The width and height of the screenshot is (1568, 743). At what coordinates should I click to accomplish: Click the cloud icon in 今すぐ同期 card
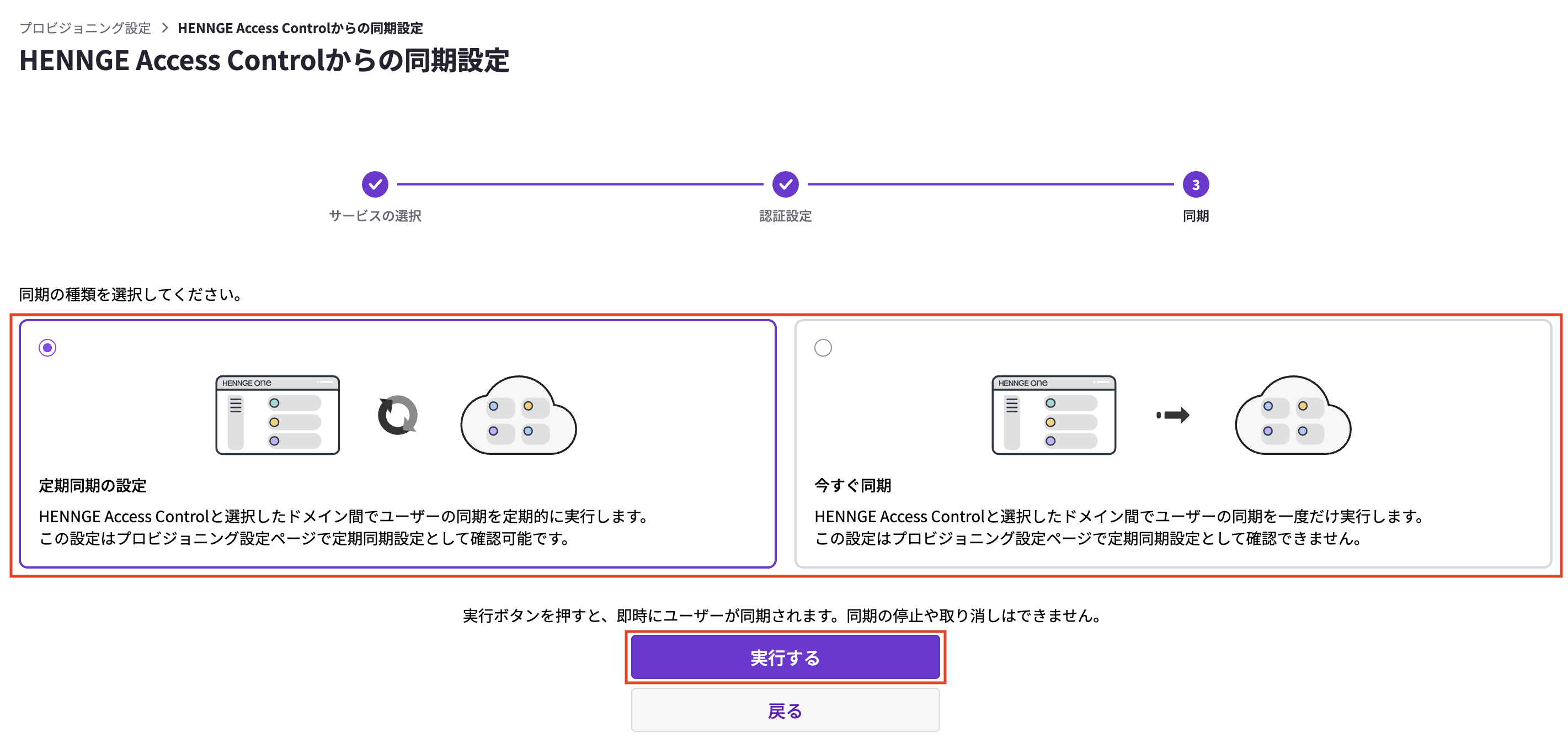pyautogui.click(x=1293, y=415)
